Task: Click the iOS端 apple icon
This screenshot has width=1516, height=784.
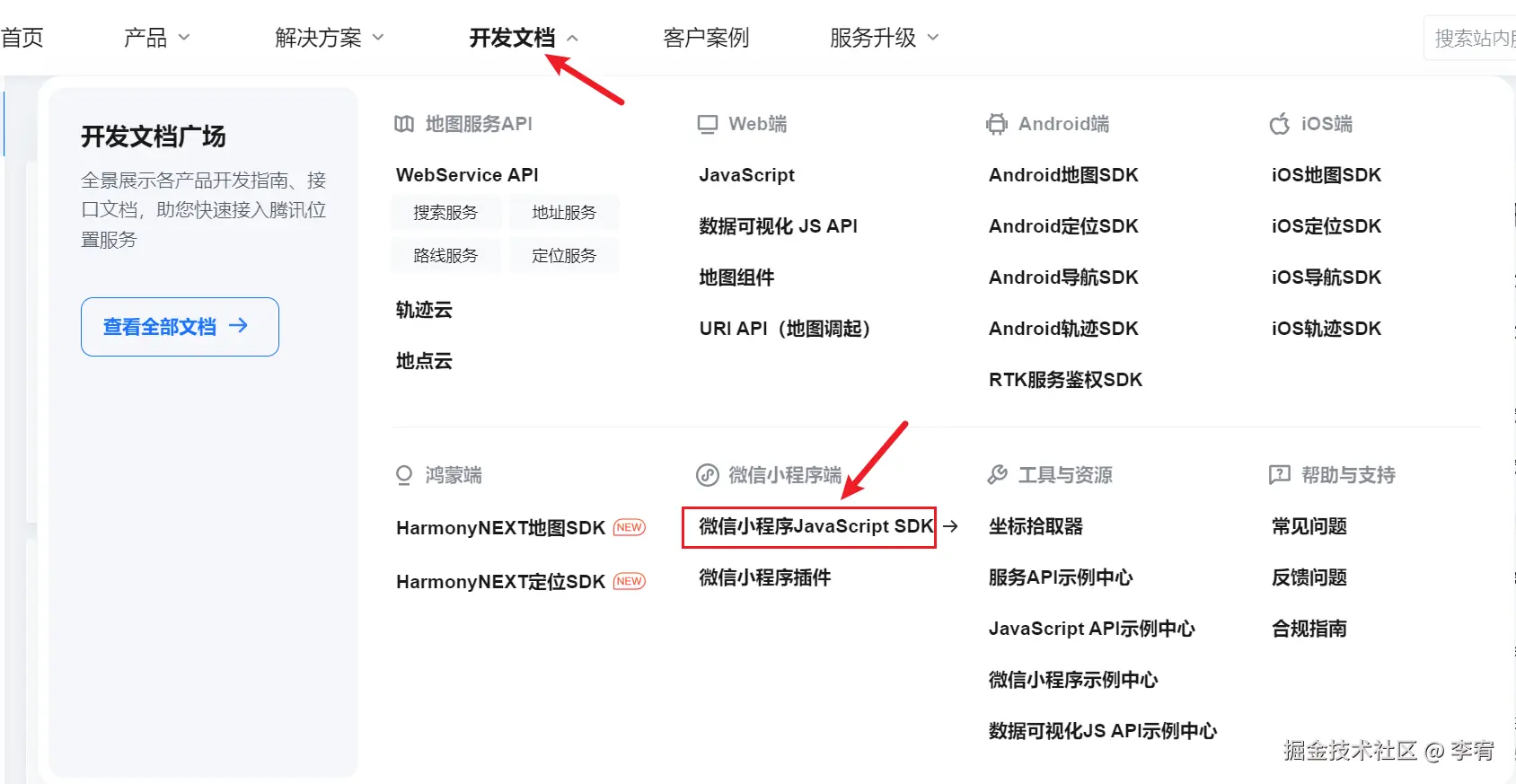Action: point(1280,124)
